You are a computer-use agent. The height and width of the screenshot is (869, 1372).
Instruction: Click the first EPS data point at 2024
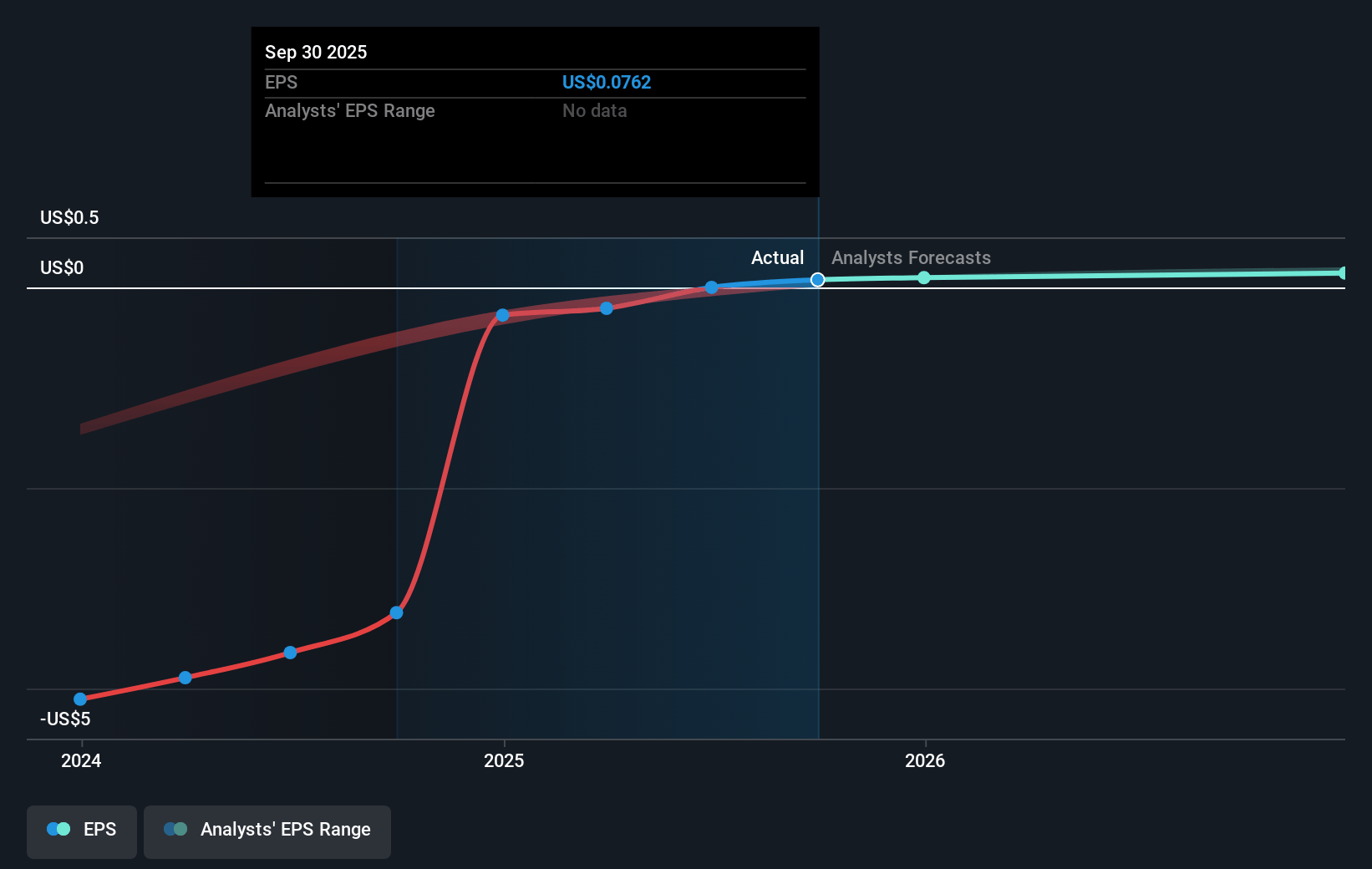tap(80, 699)
